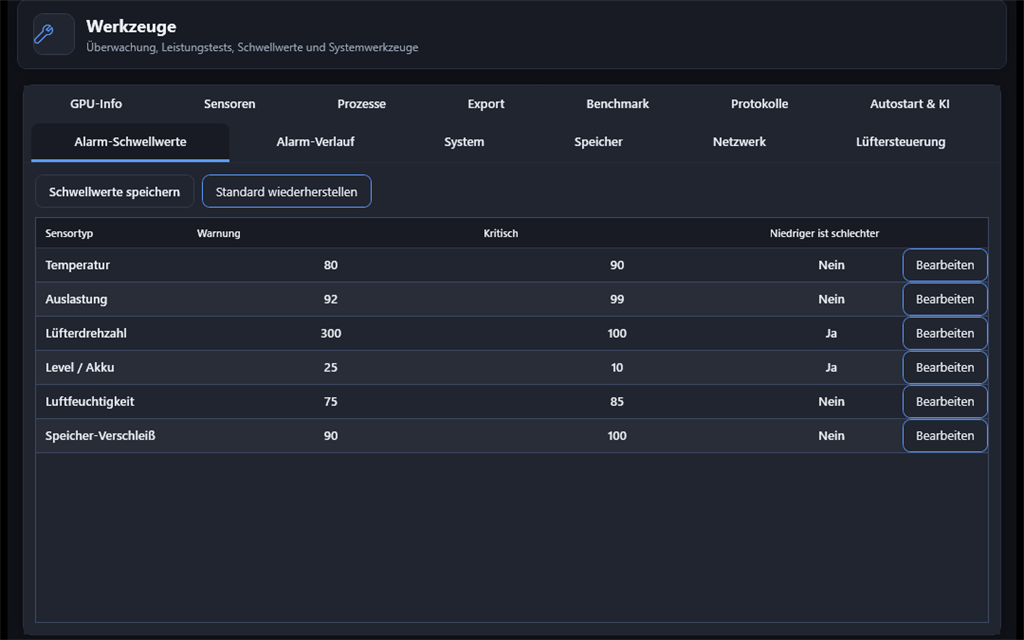Open the Benchmark tab

point(618,104)
